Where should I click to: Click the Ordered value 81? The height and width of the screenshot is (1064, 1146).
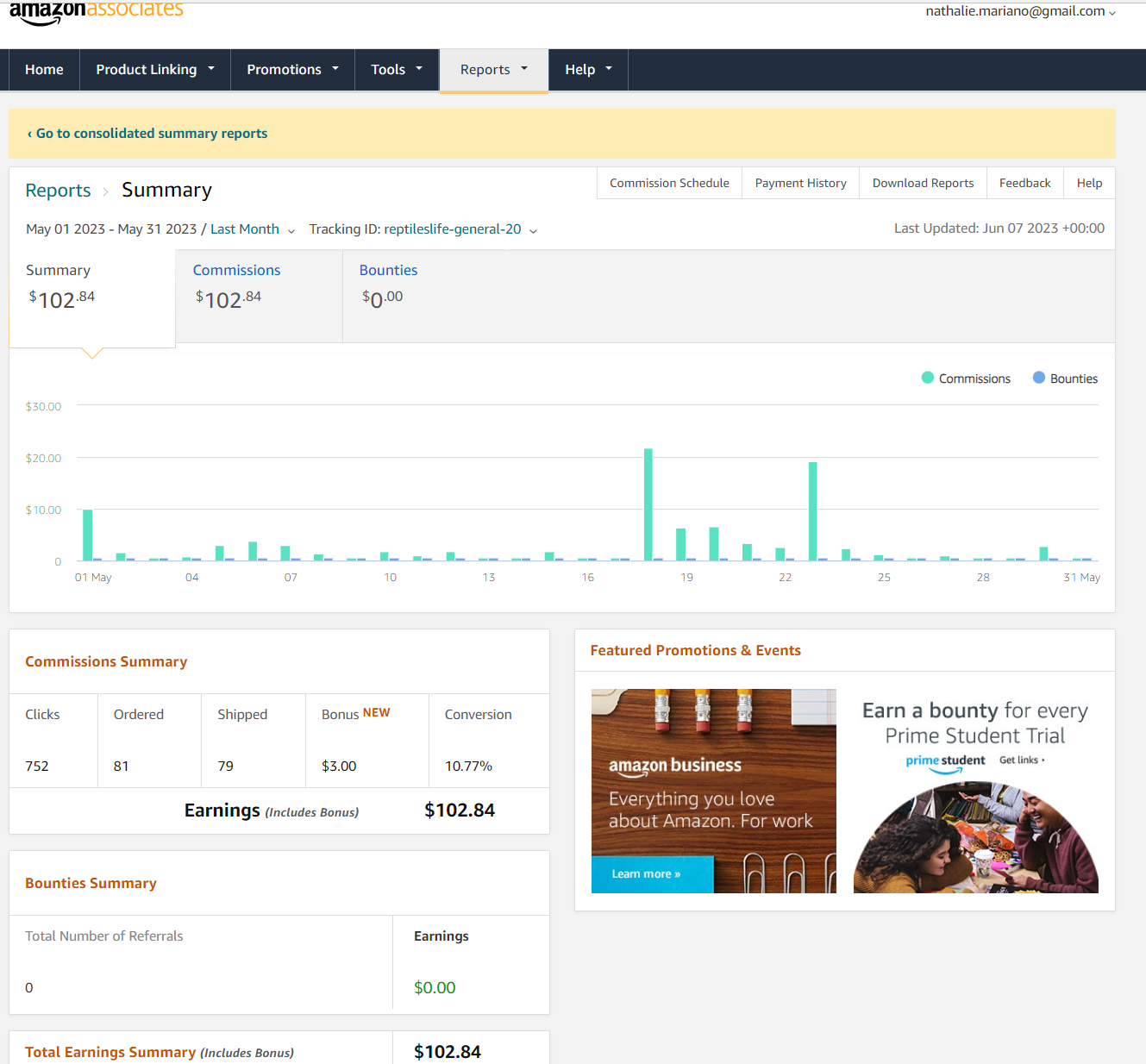tap(122, 767)
